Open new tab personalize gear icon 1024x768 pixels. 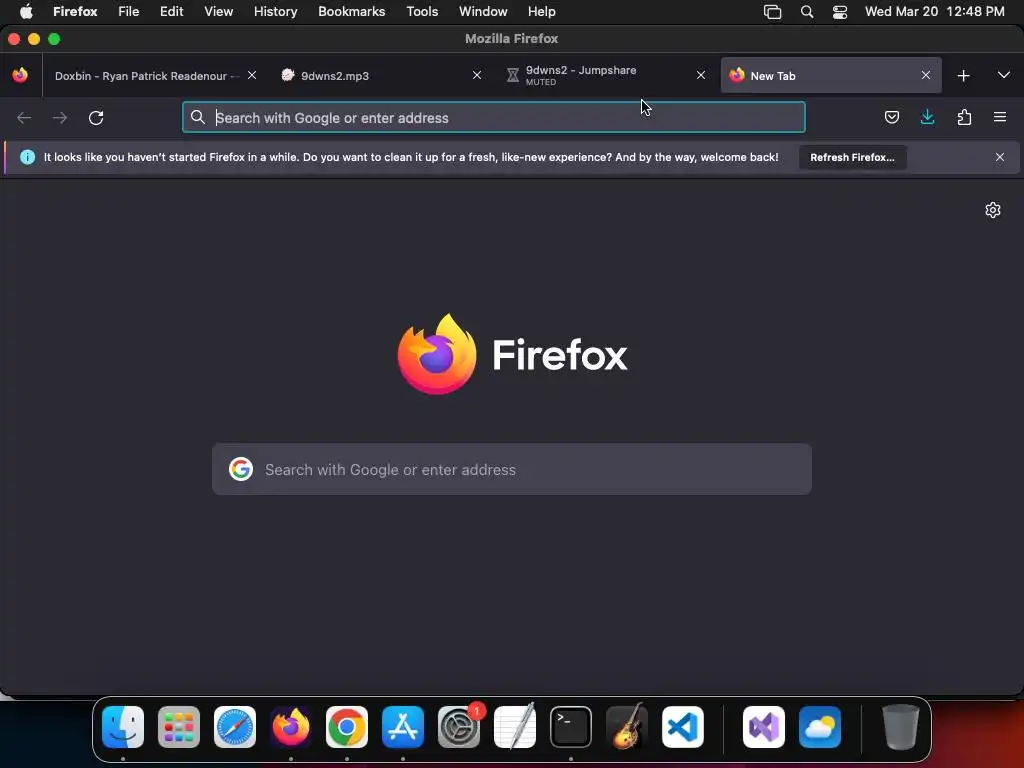(x=993, y=210)
